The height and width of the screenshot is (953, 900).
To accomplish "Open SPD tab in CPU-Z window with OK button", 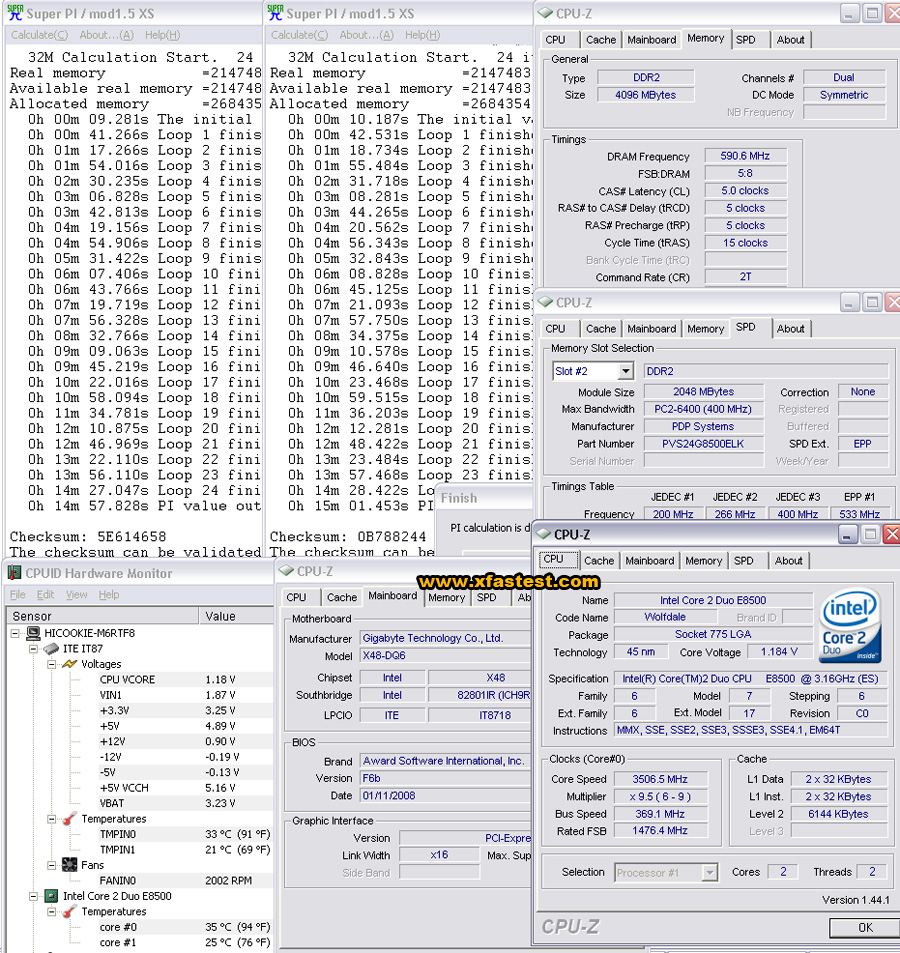I will pos(743,561).
